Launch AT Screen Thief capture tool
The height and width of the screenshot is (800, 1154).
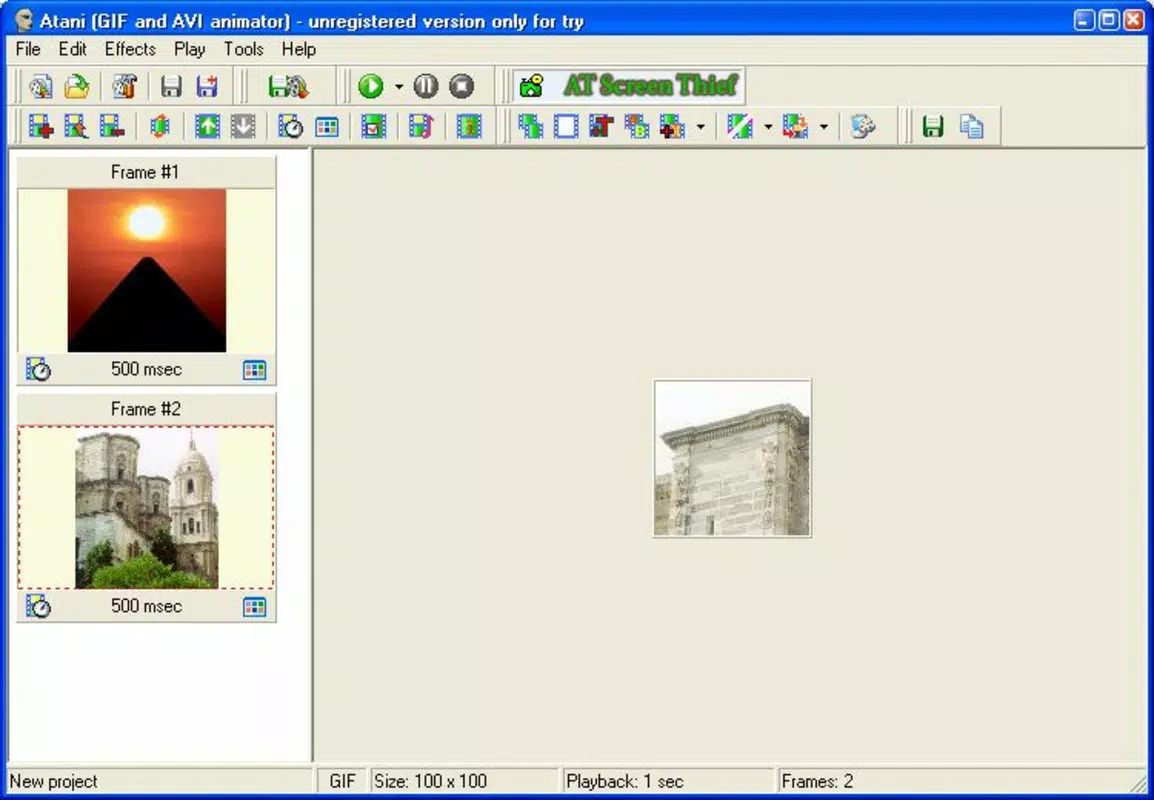tap(629, 85)
